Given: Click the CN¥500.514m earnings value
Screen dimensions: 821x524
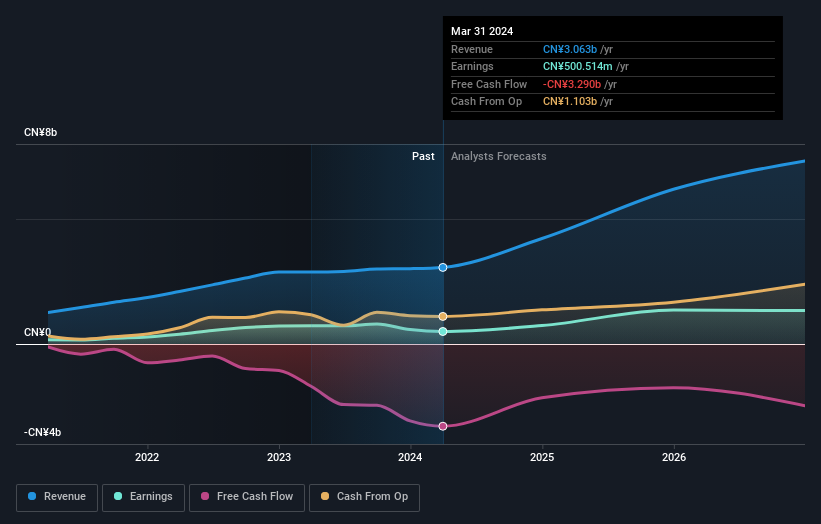Looking at the screenshot, I should pyautogui.click(x=578, y=66).
